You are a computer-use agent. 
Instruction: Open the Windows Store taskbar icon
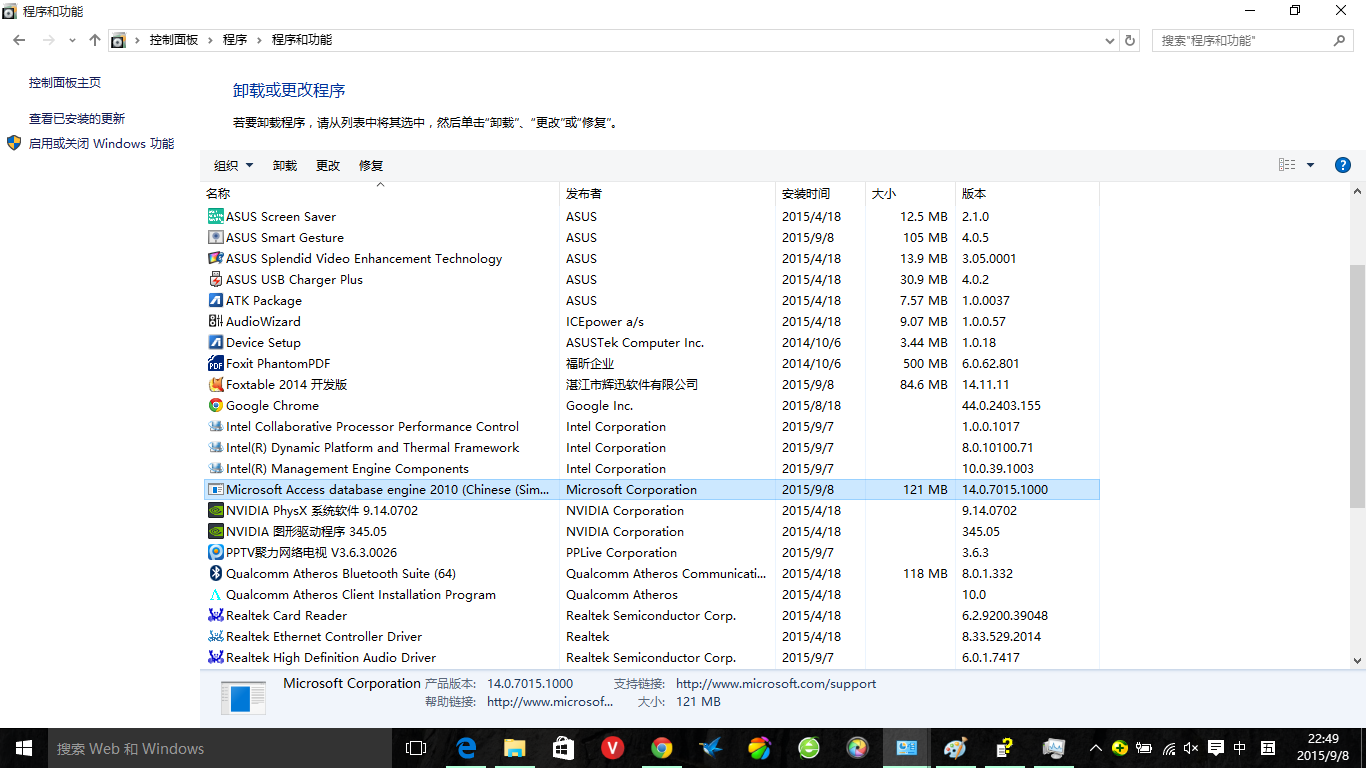[564, 748]
